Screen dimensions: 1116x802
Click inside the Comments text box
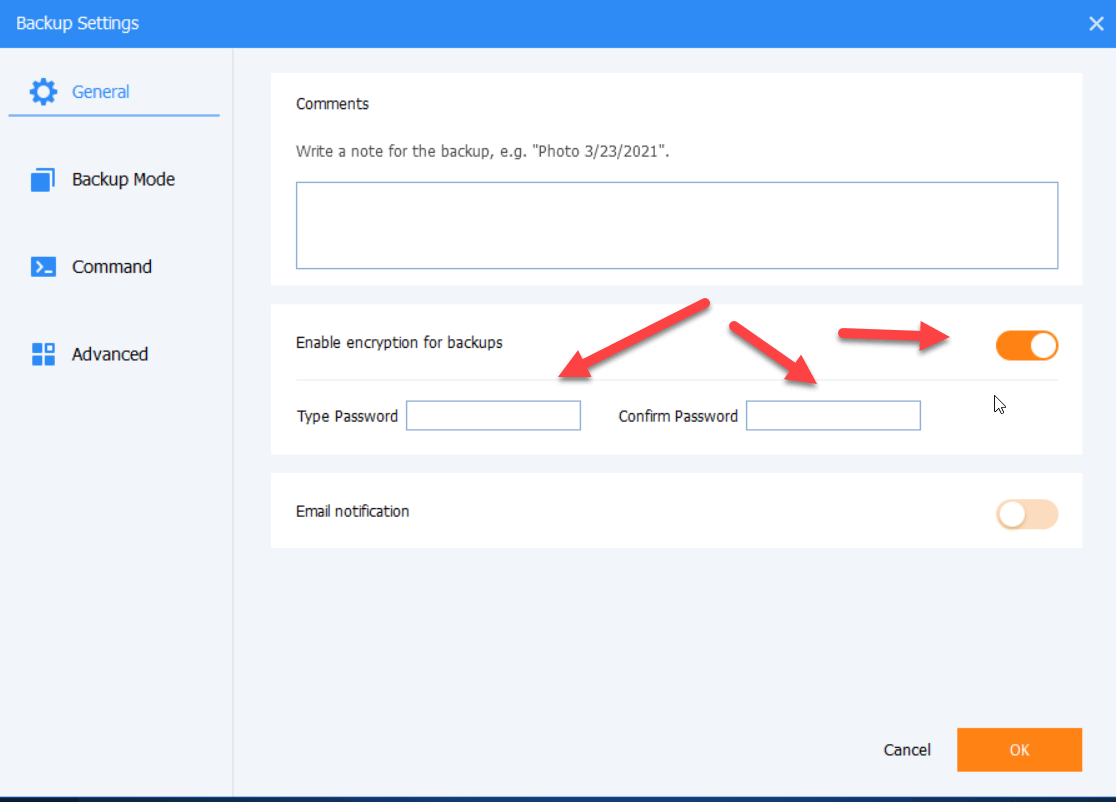677,226
